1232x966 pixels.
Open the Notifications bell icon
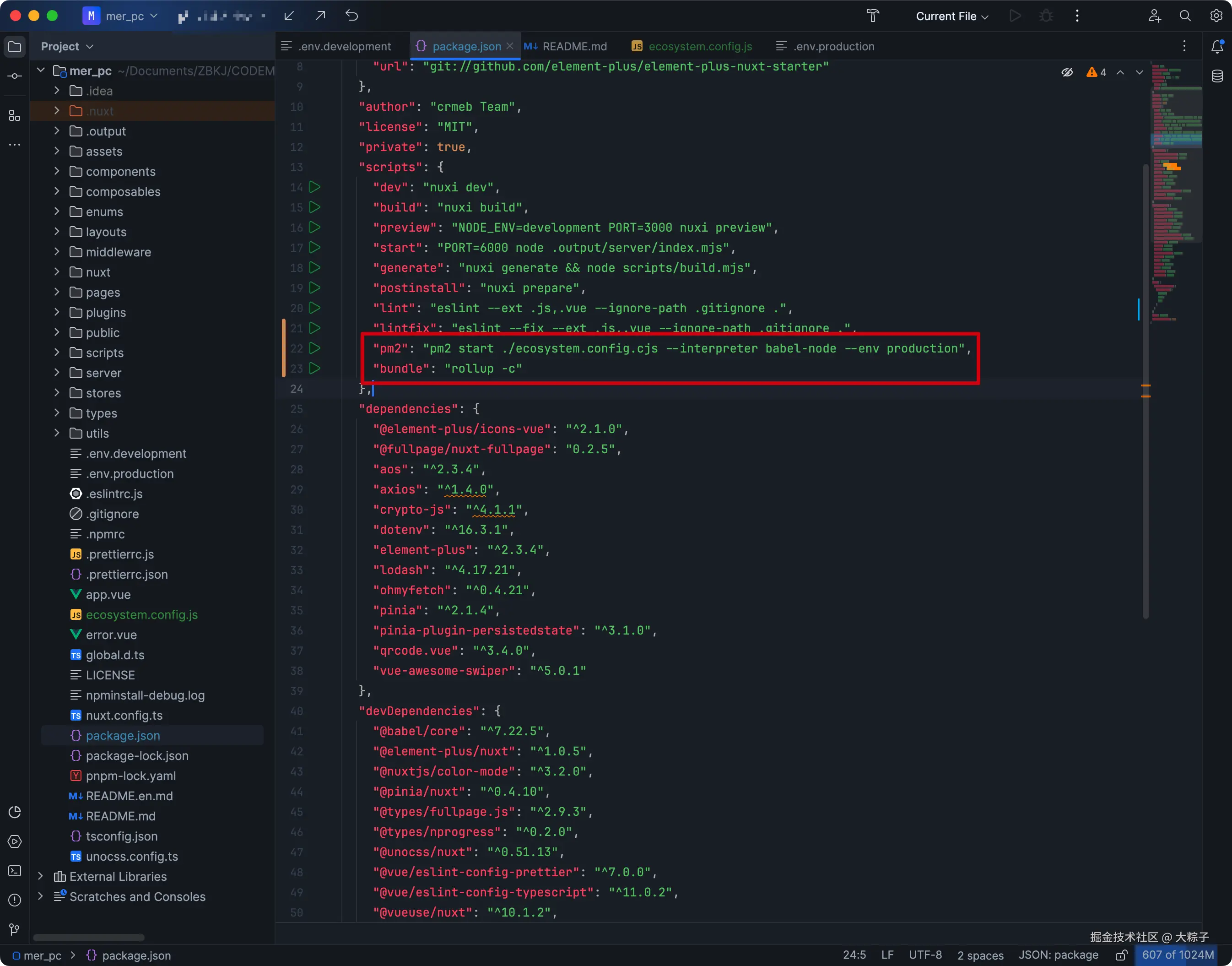[1217, 46]
